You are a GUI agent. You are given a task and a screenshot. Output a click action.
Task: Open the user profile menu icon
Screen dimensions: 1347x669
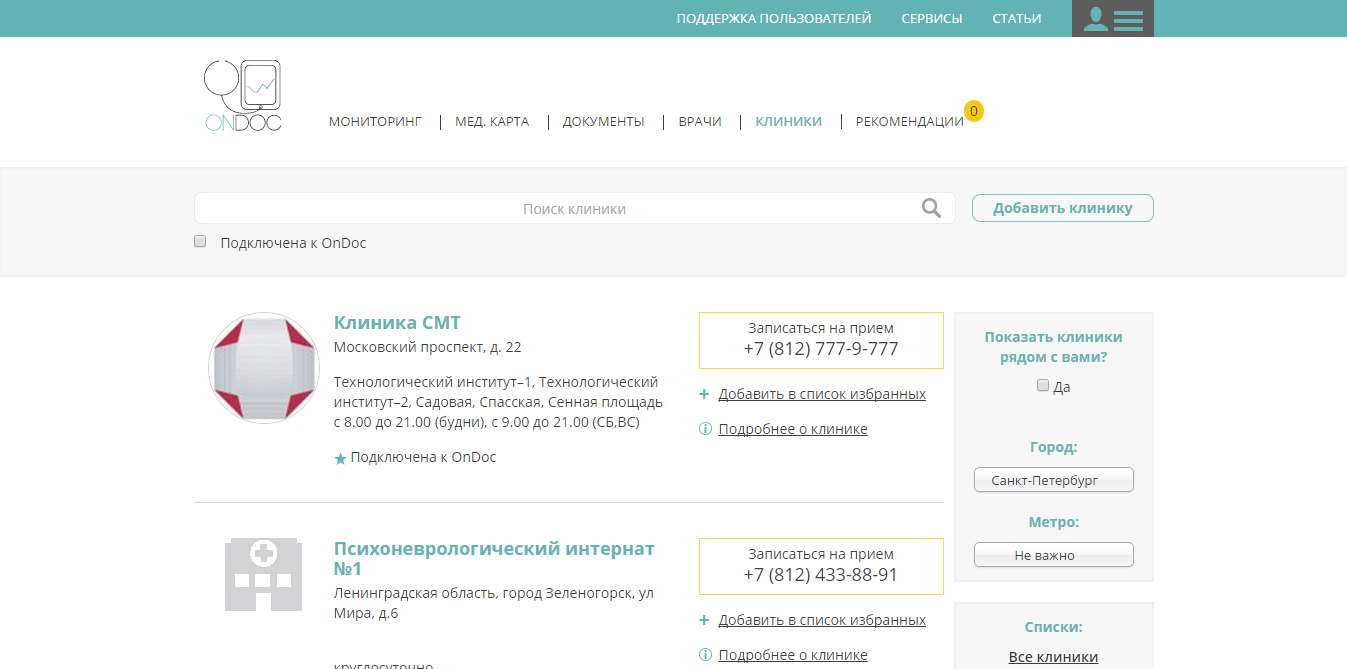(1112, 19)
